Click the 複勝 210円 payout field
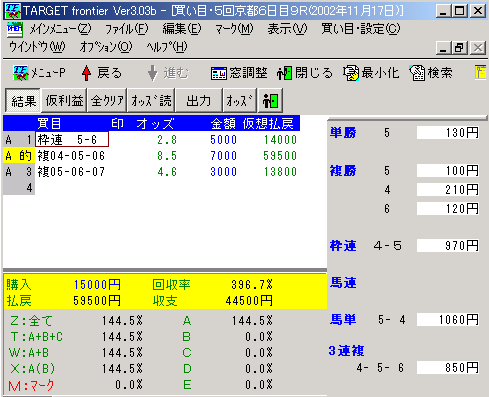The height and width of the screenshot is (397, 489). [x=448, y=190]
